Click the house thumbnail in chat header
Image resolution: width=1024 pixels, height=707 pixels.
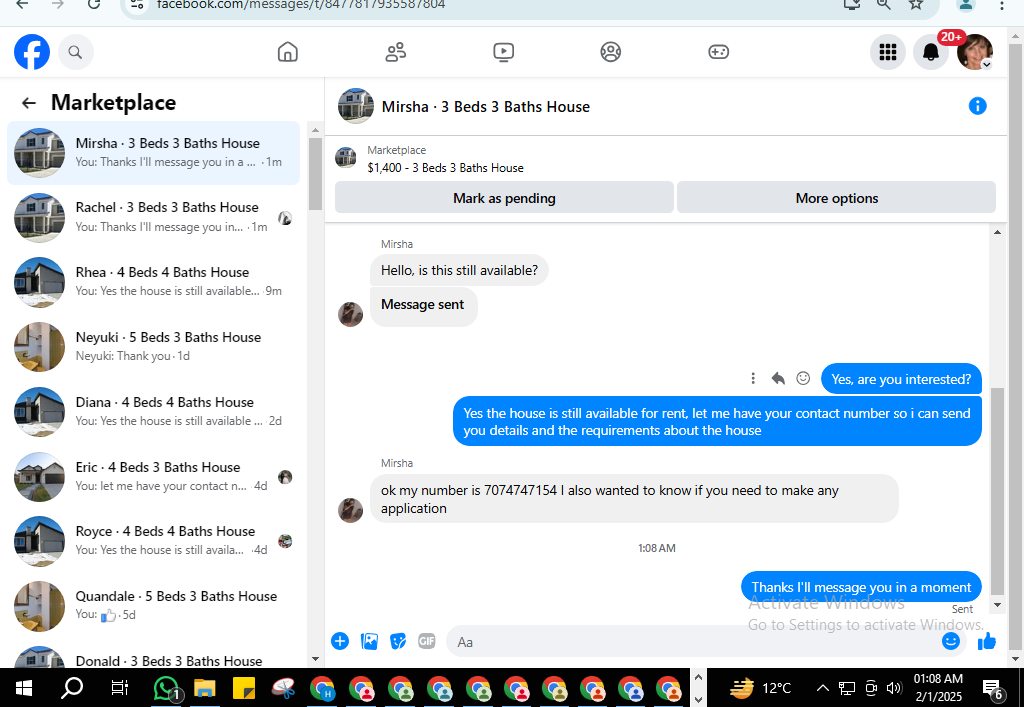[x=356, y=106]
